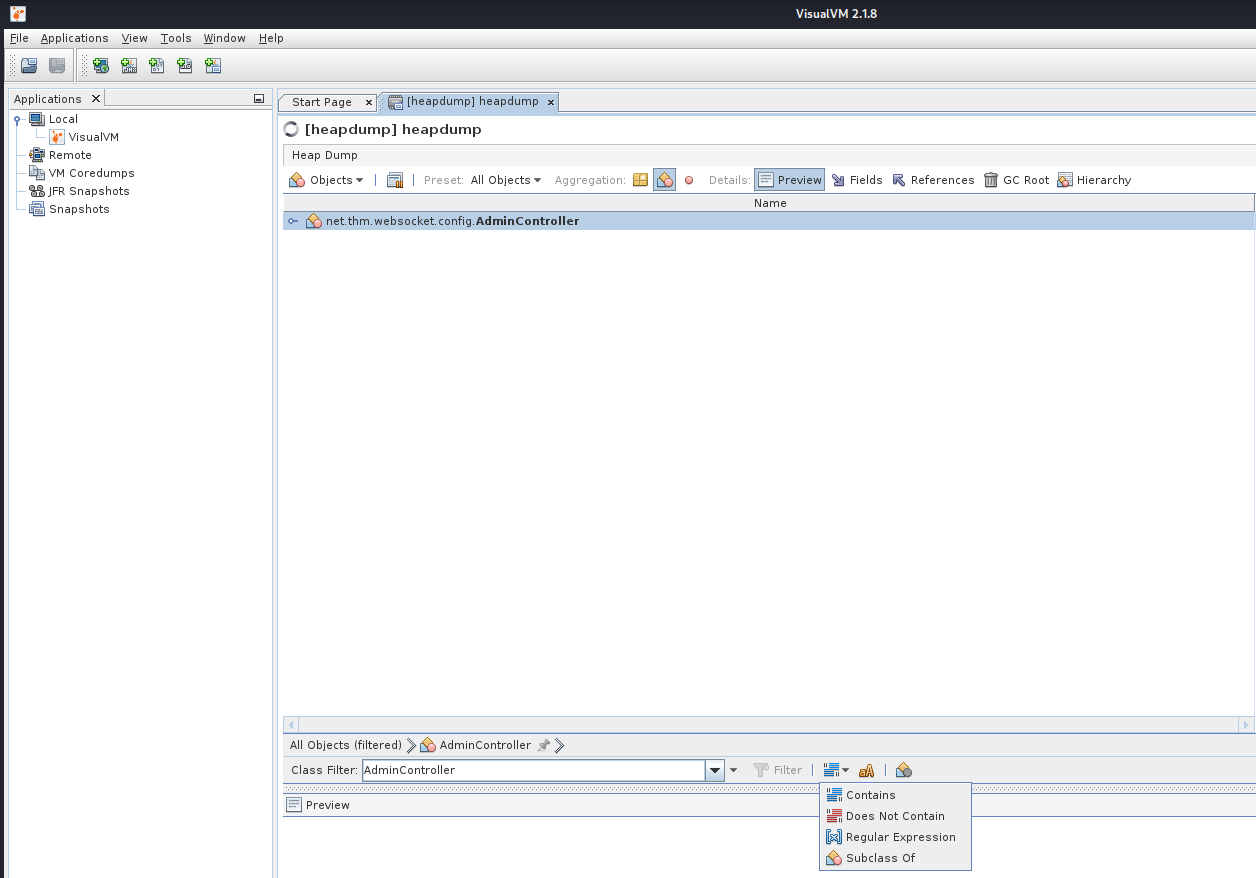Open the Tools menu
The image size is (1256, 878).
coord(176,38)
